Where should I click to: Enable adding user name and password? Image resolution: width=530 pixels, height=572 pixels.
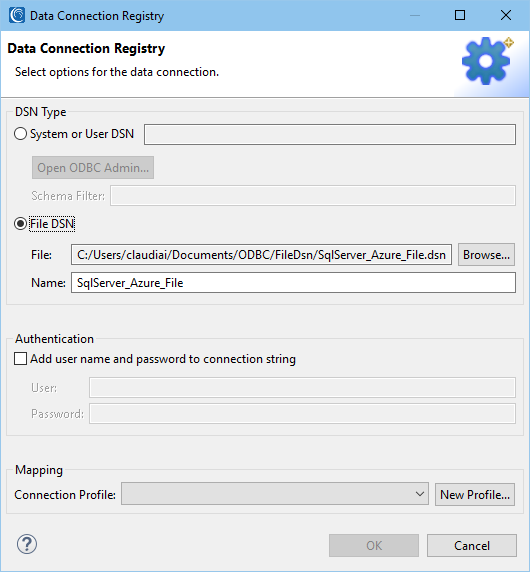(20, 359)
